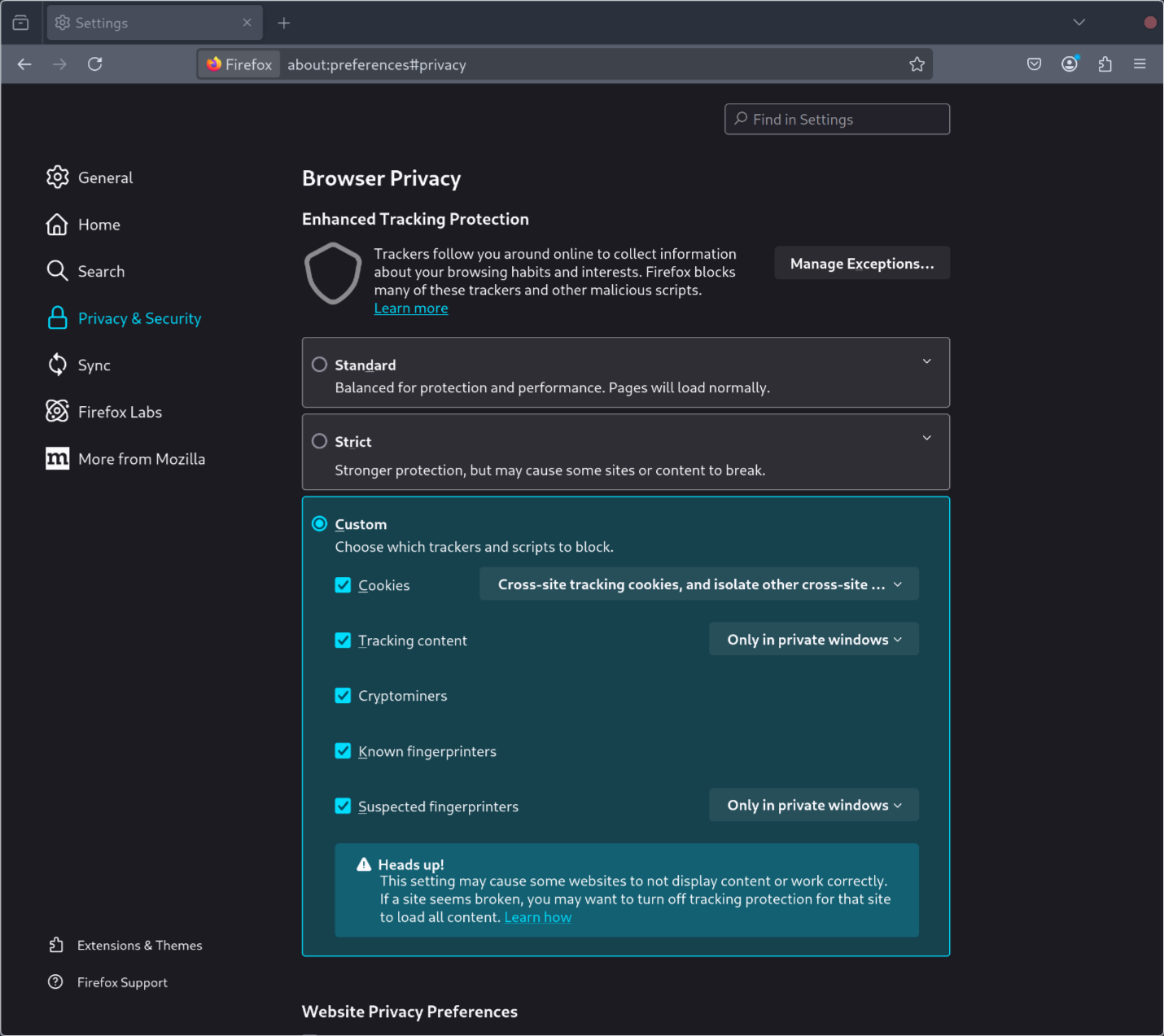Image resolution: width=1164 pixels, height=1036 pixels.
Task: Uncheck the Suspected fingerprinters checkbox
Action: 343,807
